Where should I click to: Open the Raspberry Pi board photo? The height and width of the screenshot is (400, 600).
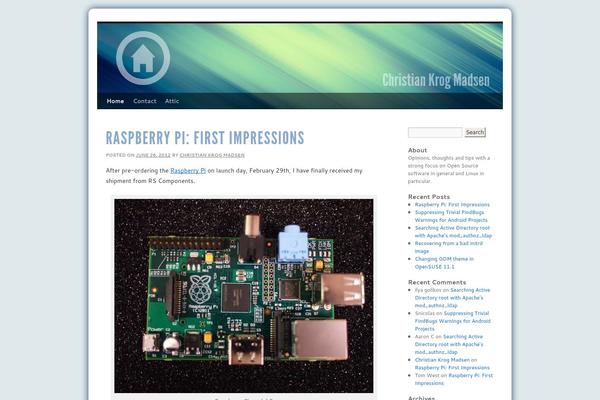(244, 296)
